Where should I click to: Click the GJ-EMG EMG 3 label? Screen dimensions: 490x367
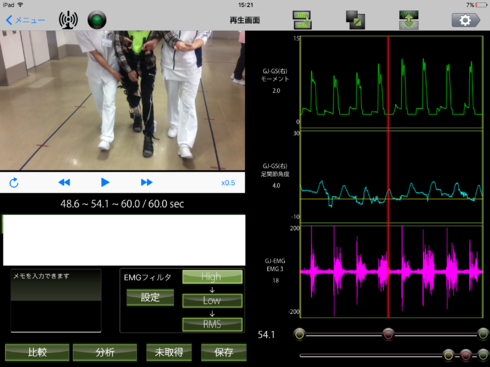275,265
